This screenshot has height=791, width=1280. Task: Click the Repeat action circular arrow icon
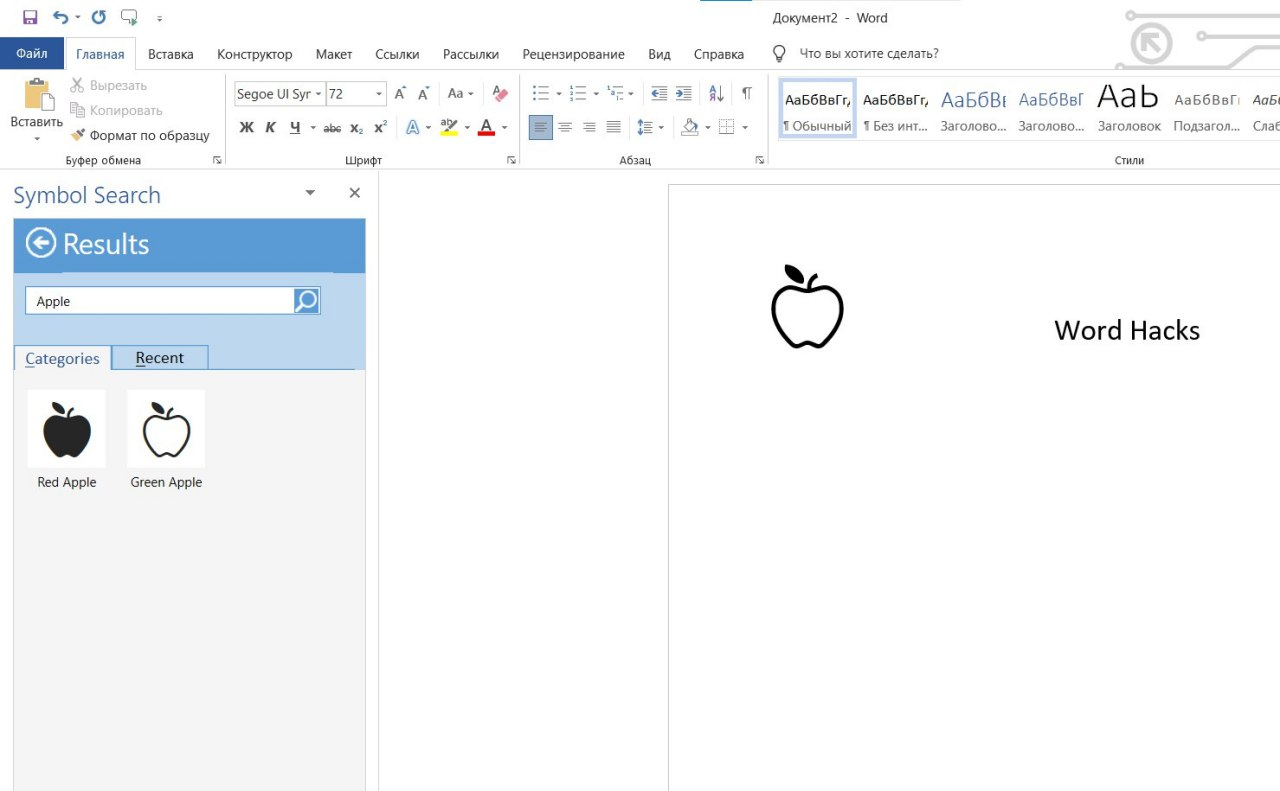pyautogui.click(x=98, y=17)
